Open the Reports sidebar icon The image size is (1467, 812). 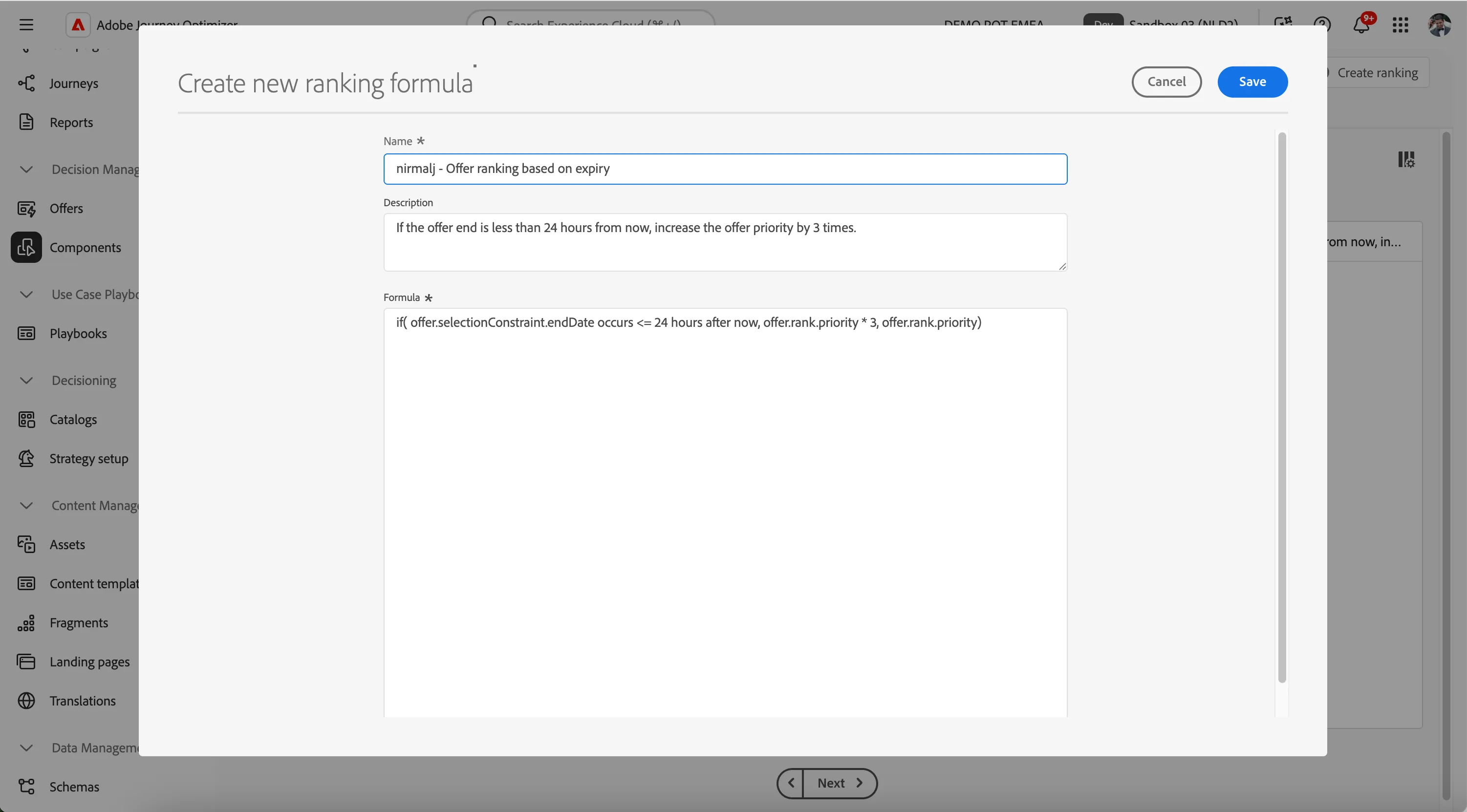pos(26,122)
